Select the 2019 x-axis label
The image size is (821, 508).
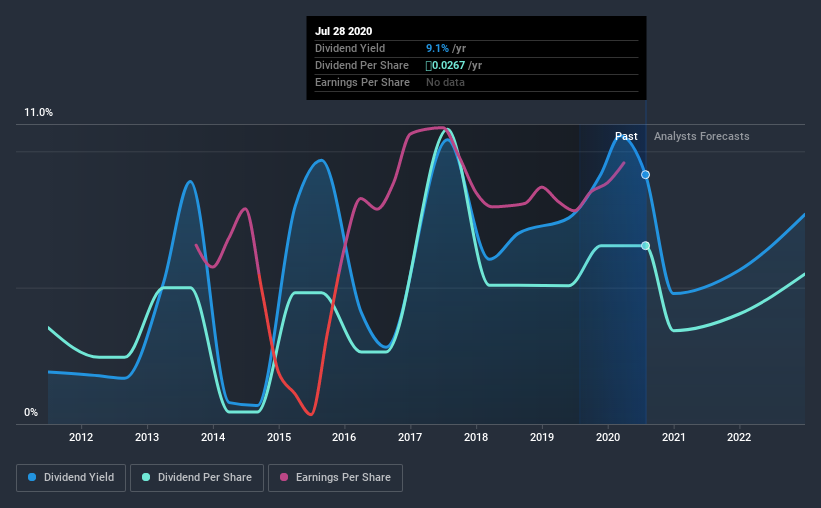(542, 437)
